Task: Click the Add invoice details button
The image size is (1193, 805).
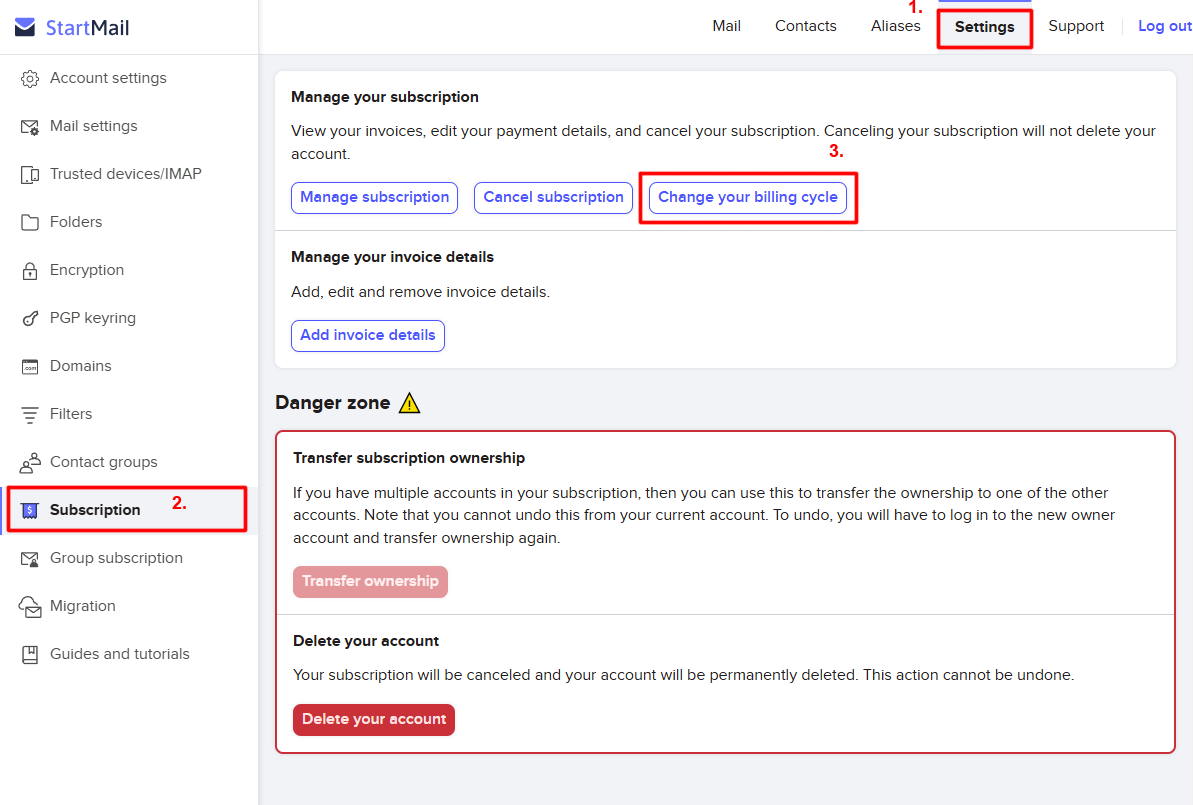Action: pos(367,335)
